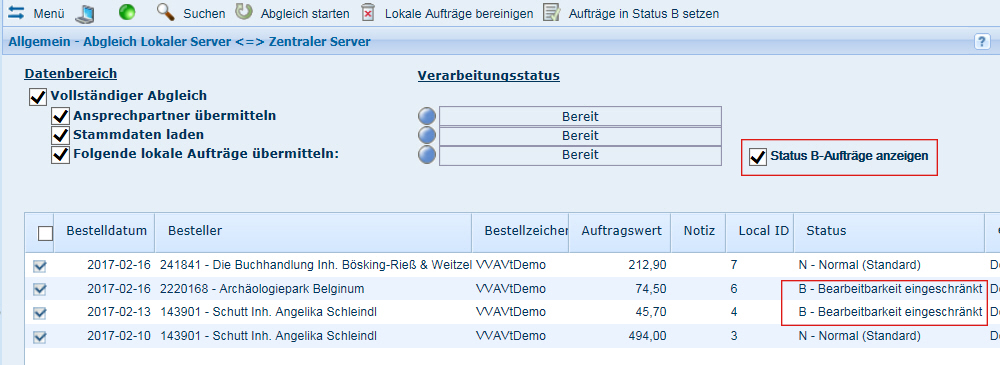This screenshot has width=1000, height=365.
Task: Click the computer server icon in toolbar
Action: point(84,13)
